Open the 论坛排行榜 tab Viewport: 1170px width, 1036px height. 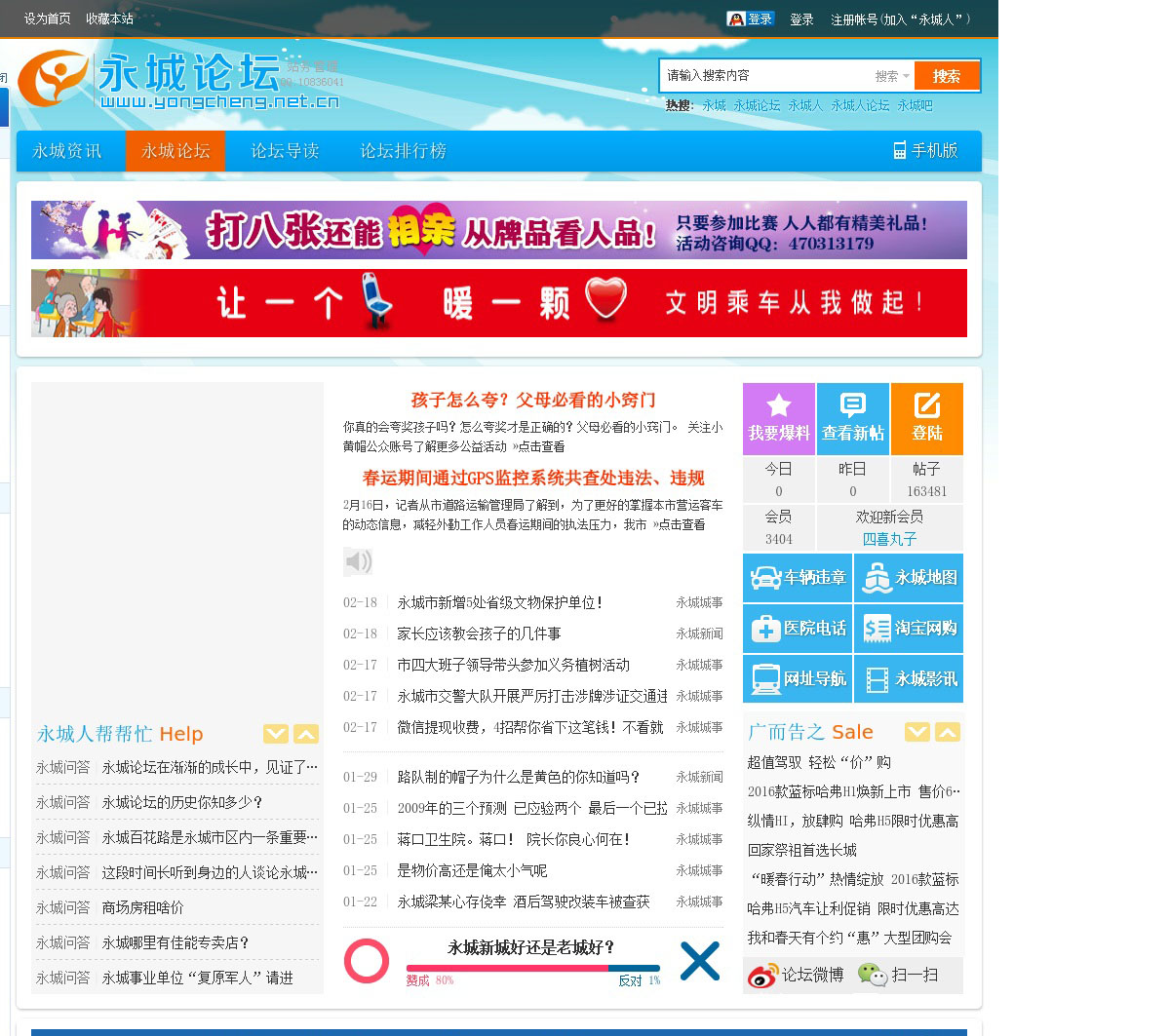pyautogui.click(x=403, y=151)
